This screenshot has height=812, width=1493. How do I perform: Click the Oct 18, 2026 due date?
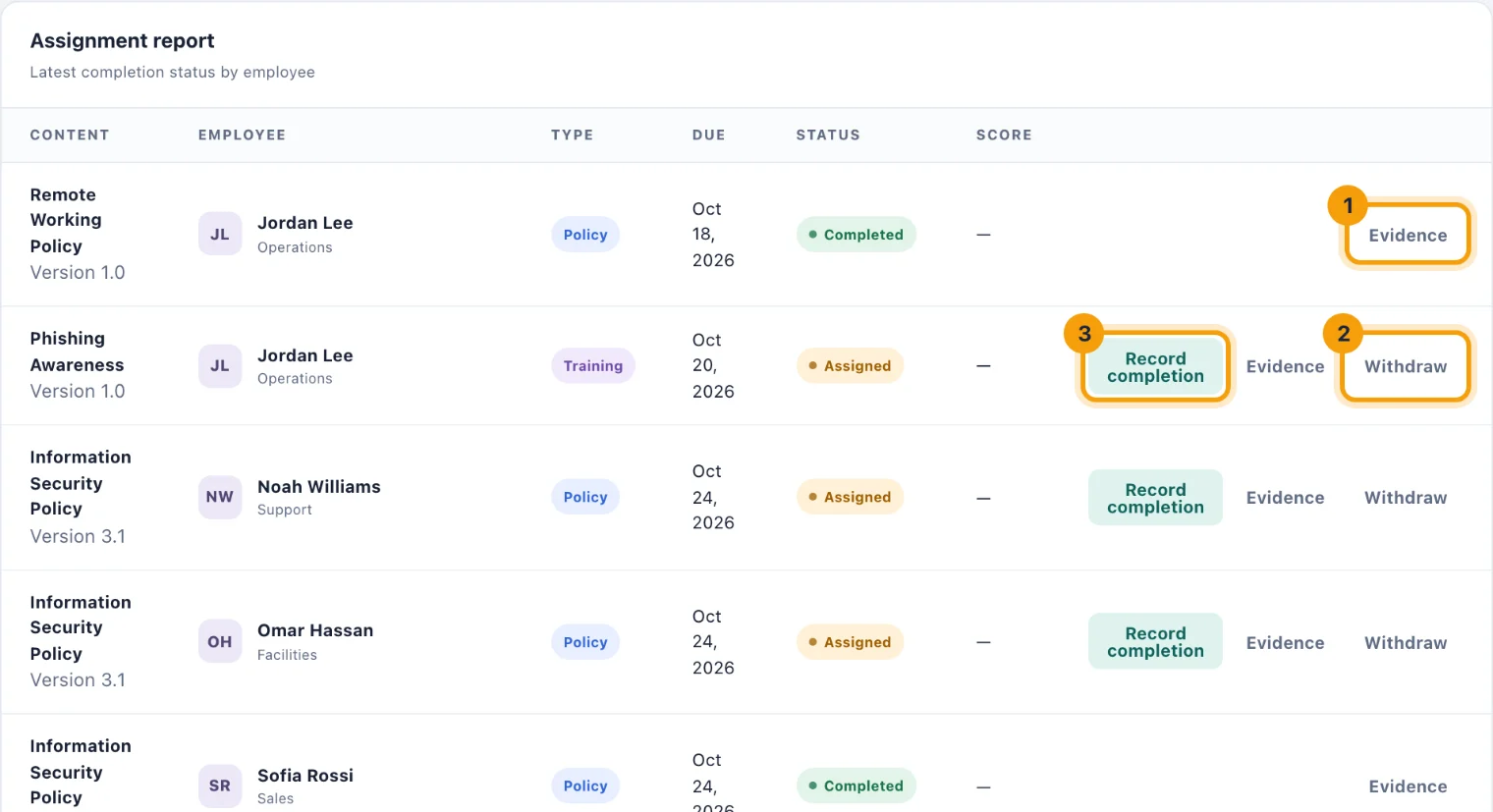713,235
